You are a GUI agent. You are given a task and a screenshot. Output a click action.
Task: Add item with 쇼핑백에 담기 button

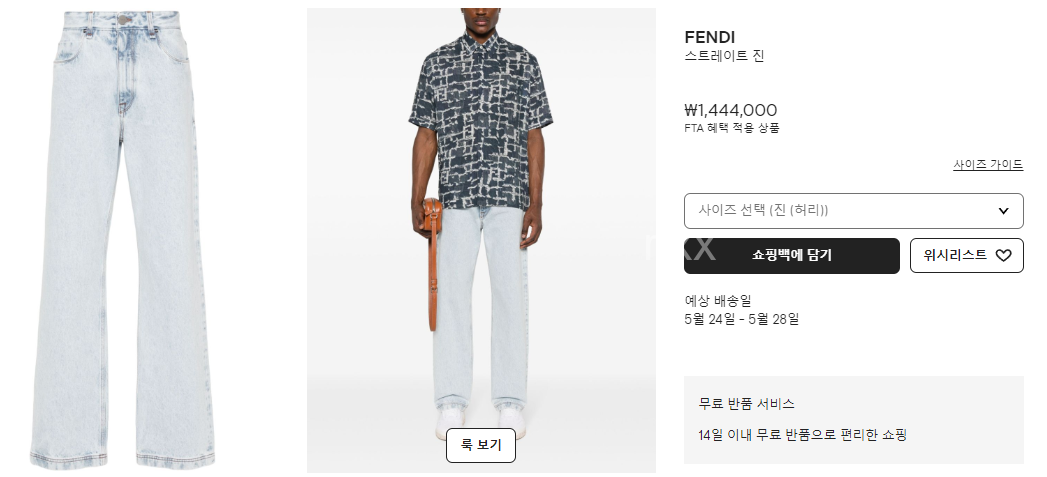(791, 255)
